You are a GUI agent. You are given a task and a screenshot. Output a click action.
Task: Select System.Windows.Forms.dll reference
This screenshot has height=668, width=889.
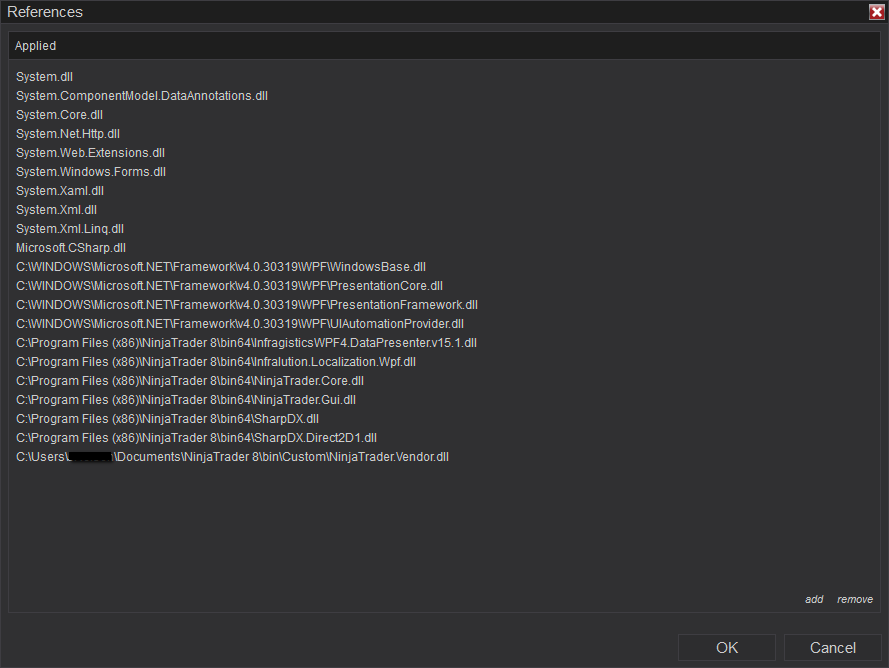[91, 172]
